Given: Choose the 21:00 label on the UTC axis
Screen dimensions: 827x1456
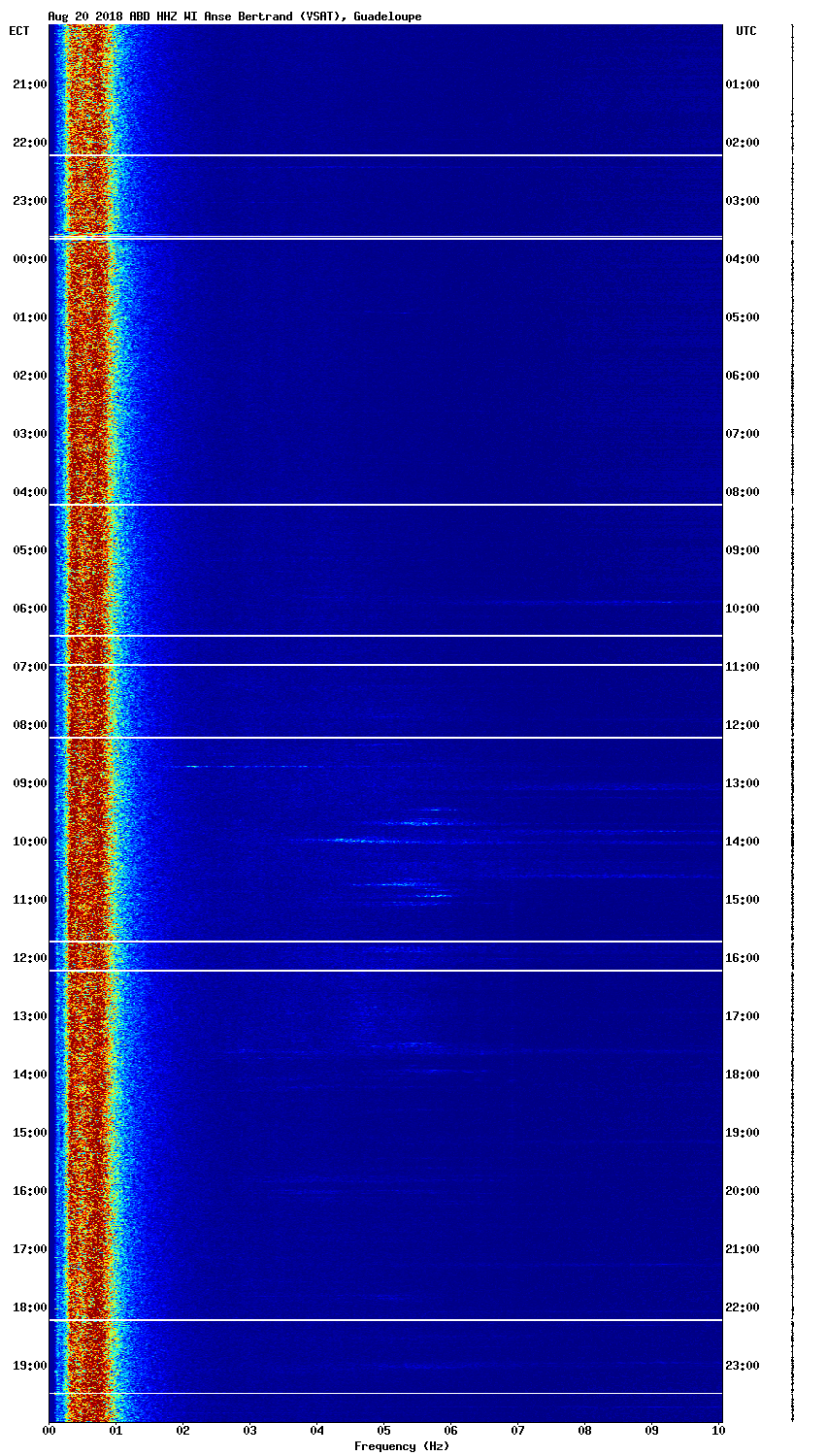Looking at the screenshot, I should coord(743,1249).
